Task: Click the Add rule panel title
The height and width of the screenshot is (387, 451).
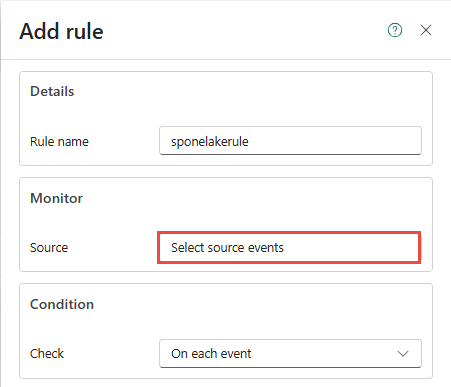Action: (61, 31)
